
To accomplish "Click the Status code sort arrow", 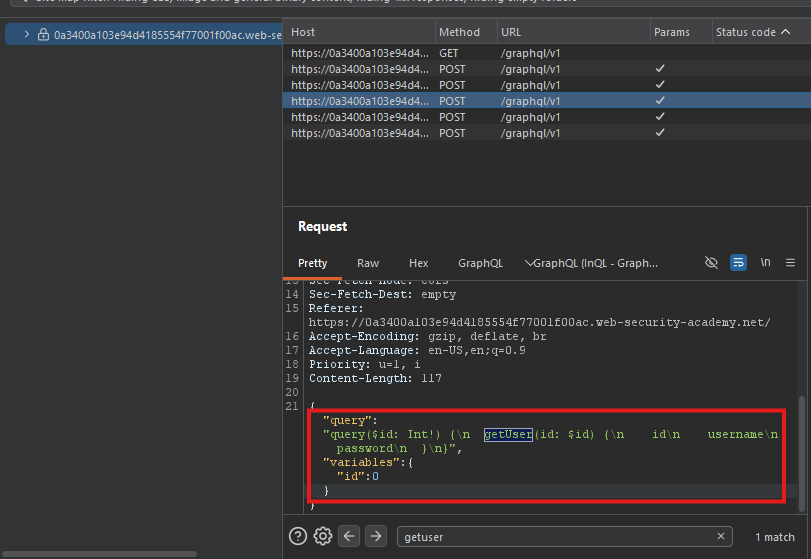I will [785, 32].
